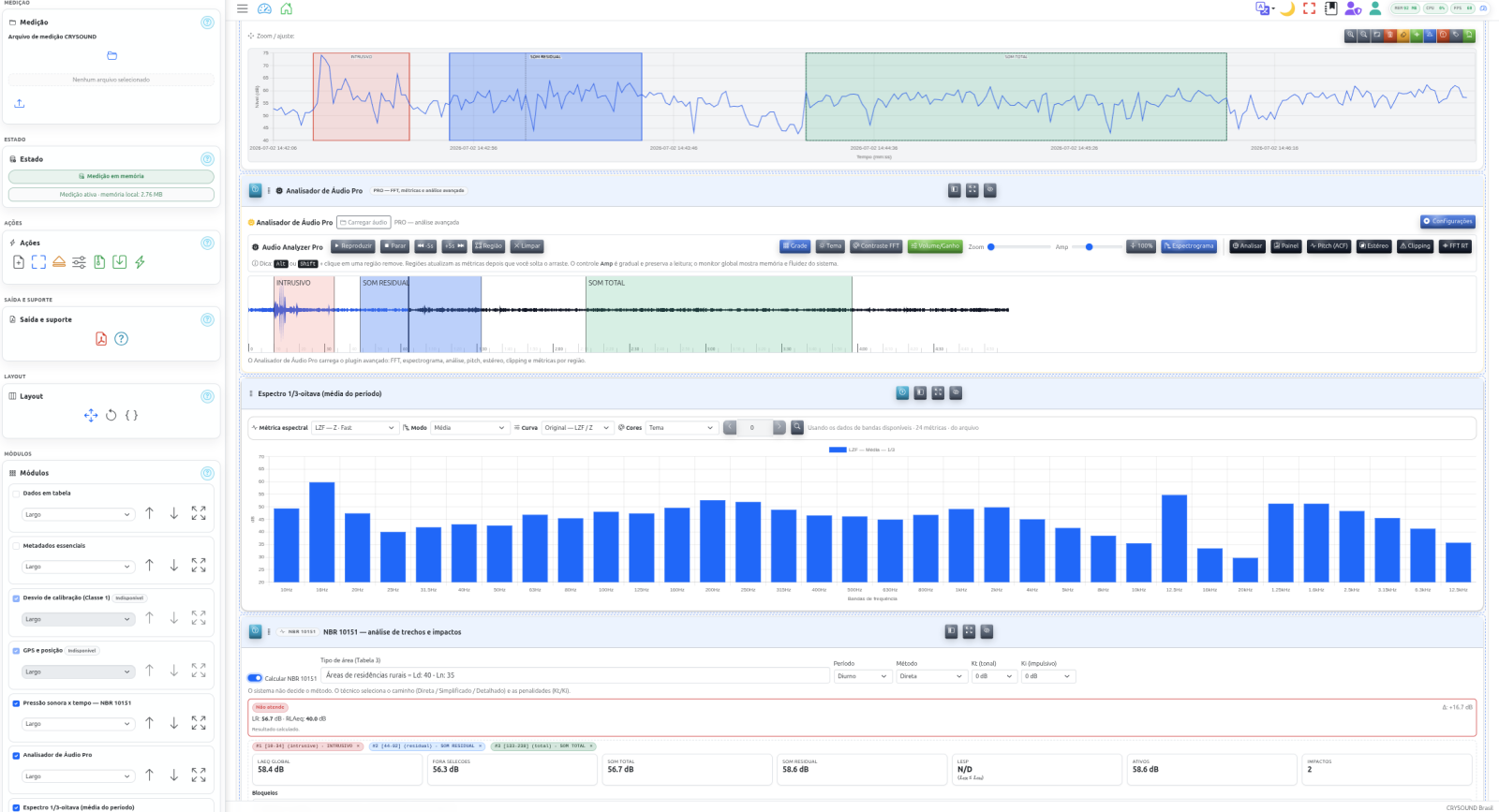
Task: Open the CRYSOUND measurement file folder icon
Action: pos(112,55)
